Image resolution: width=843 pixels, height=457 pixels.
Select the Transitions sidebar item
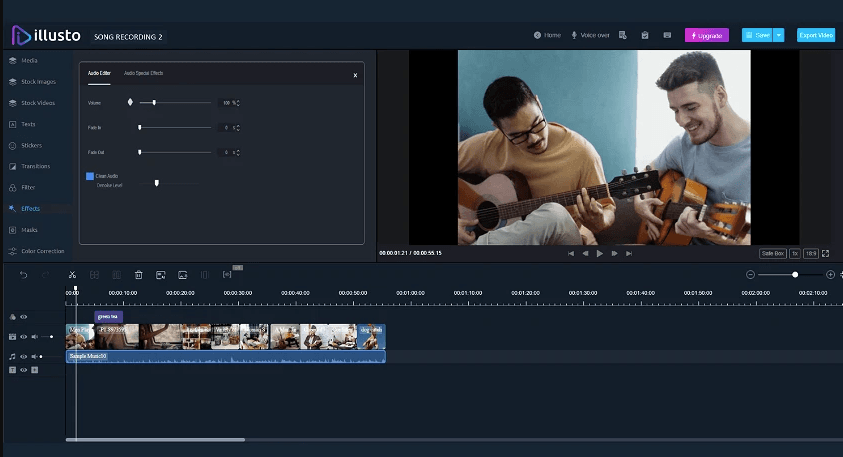click(x=35, y=166)
